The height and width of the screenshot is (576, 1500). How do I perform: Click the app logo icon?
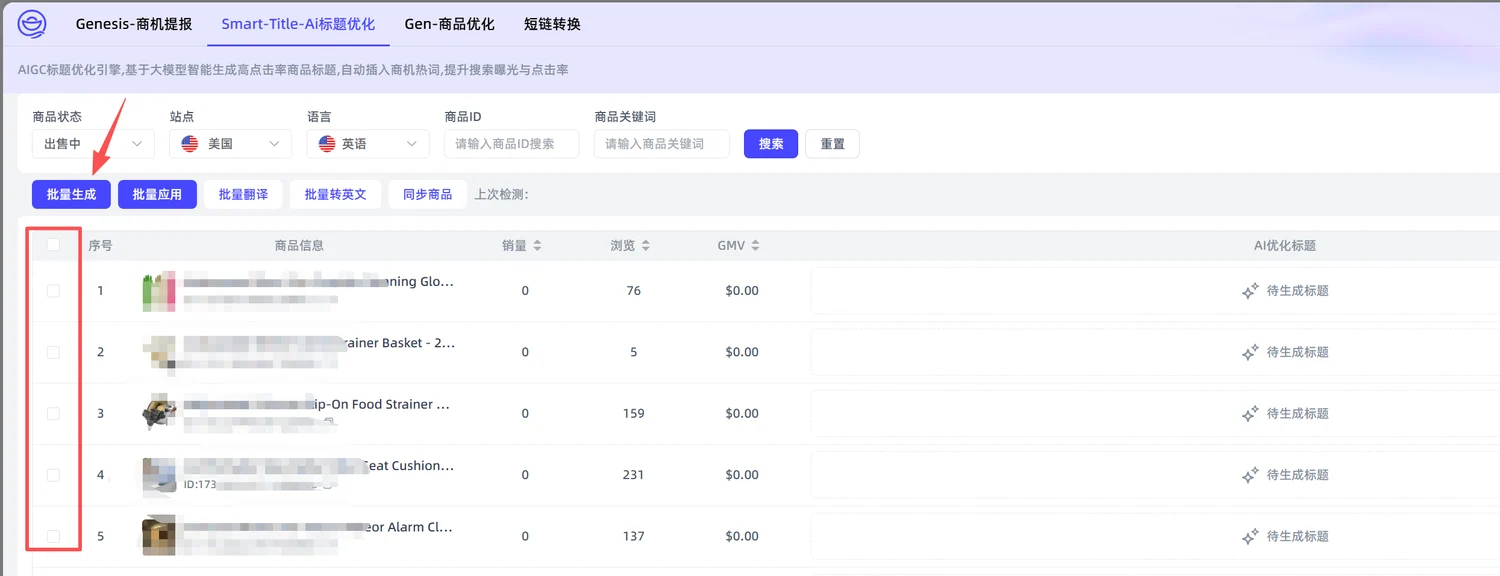point(32,24)
